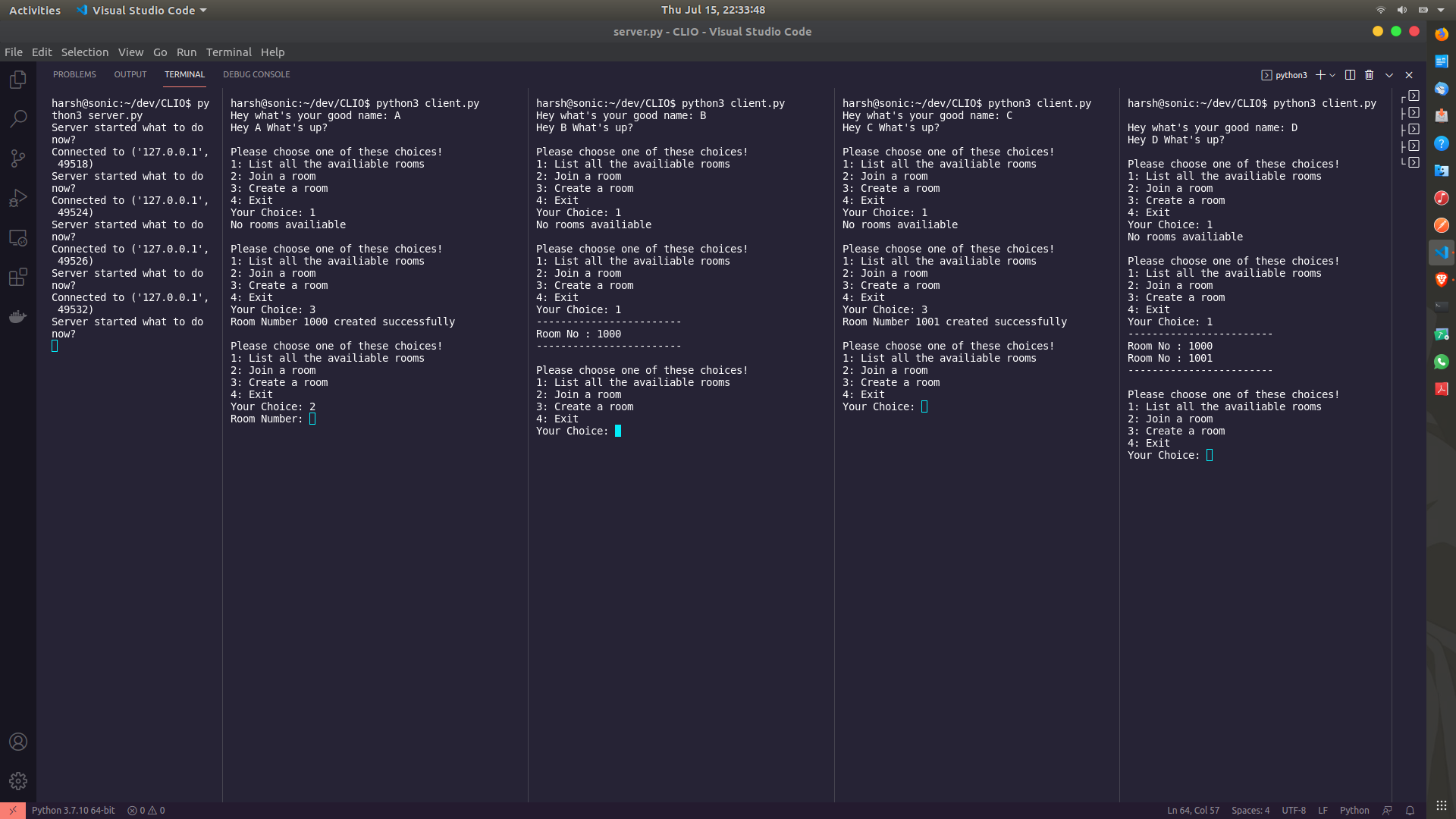Open the notifications bell in the status bar
1456x819 pixels.
1410,810
